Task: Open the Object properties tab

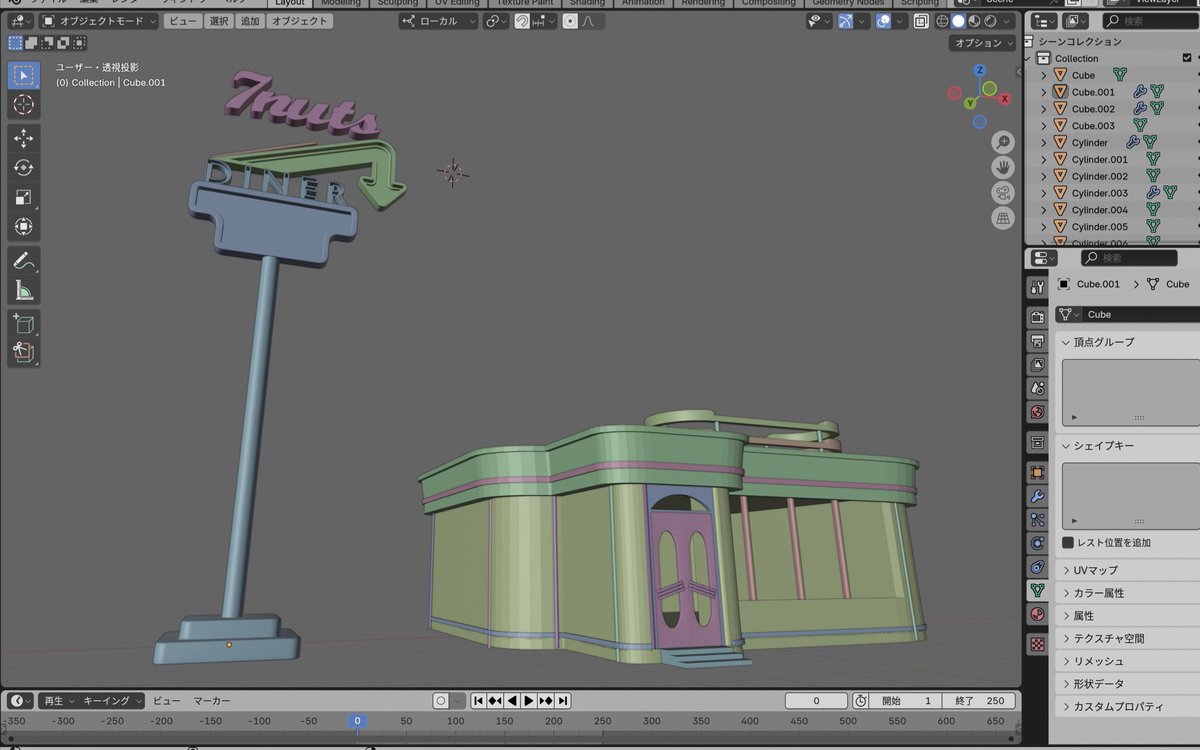Action: point(1037,472)
